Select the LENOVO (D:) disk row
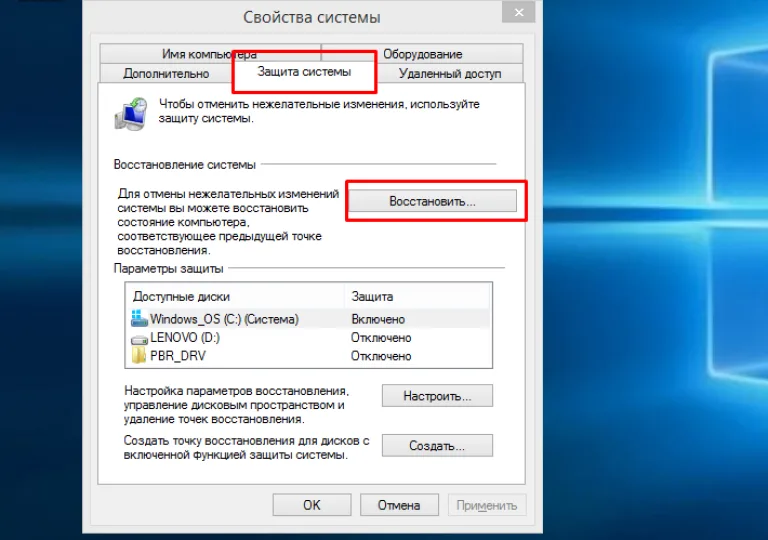The width and height of the screenshot is (768, 540). point(309,338)
